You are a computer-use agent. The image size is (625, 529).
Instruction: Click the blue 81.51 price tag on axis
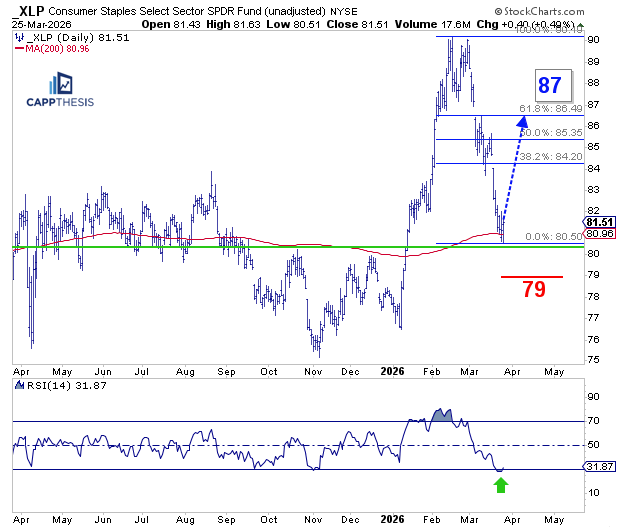point(599,222)
